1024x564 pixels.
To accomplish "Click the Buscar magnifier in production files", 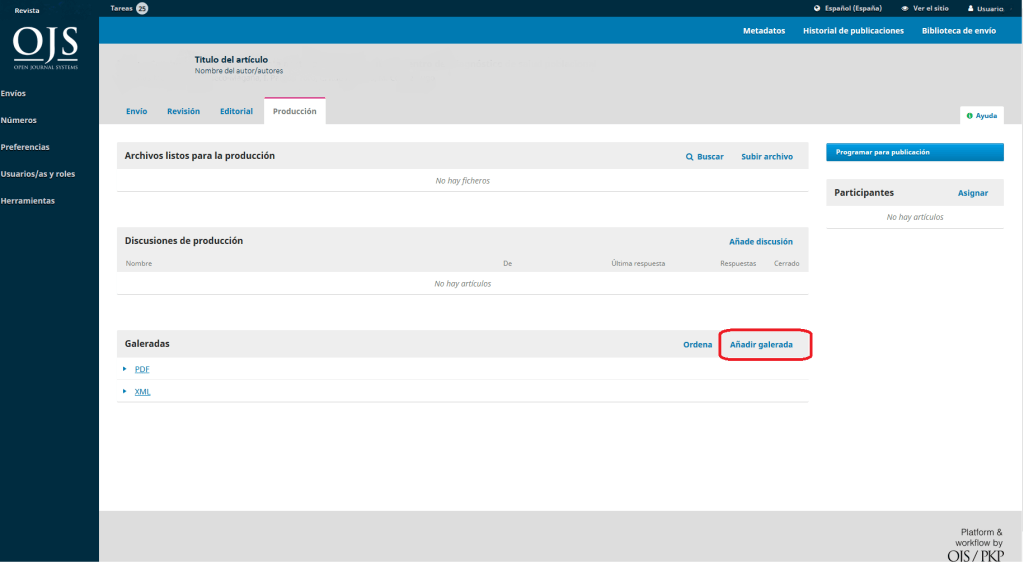I will (689, 157).
